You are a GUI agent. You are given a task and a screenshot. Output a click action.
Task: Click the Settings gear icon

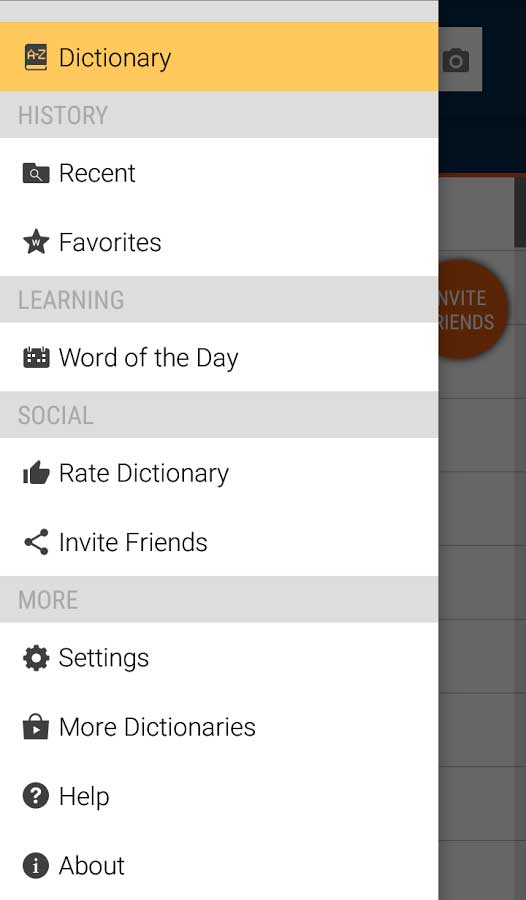tap(36, 658)
